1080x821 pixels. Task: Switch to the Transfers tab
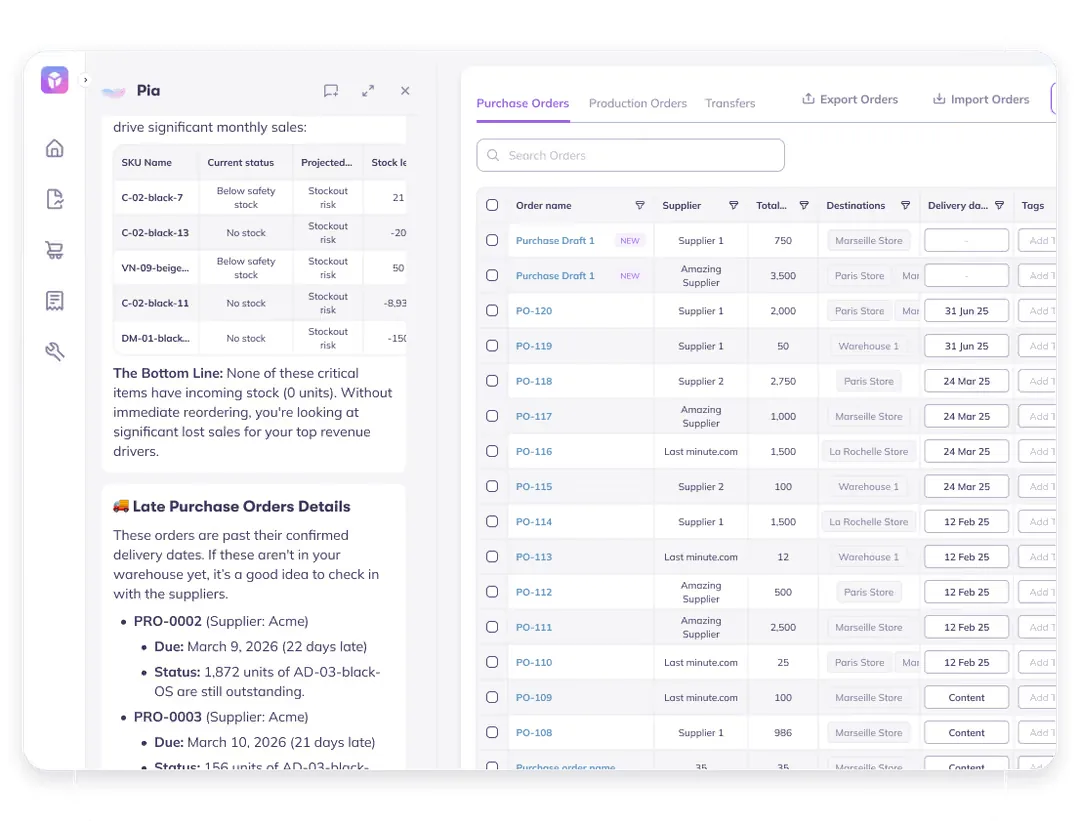730,103
